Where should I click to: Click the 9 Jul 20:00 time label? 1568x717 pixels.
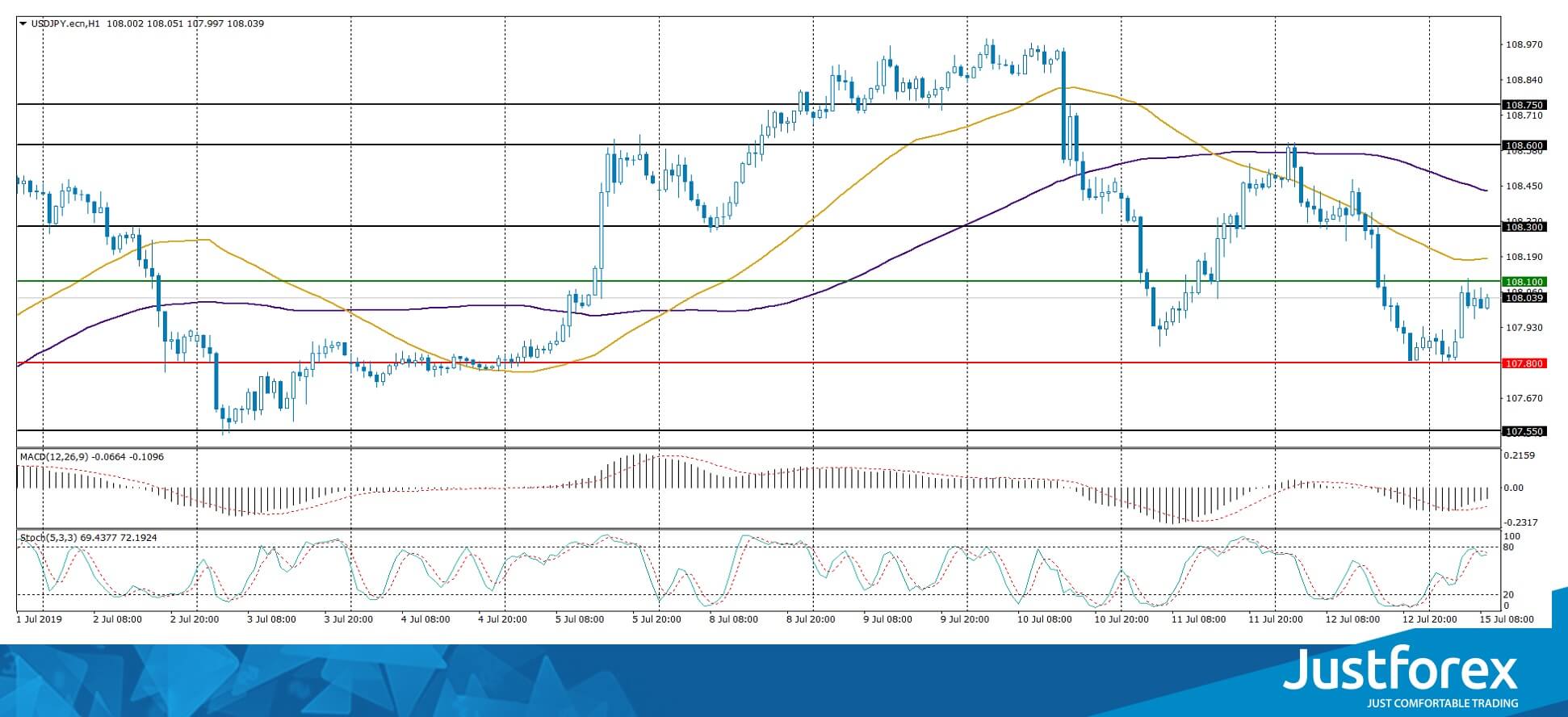(x=965, y=619)
